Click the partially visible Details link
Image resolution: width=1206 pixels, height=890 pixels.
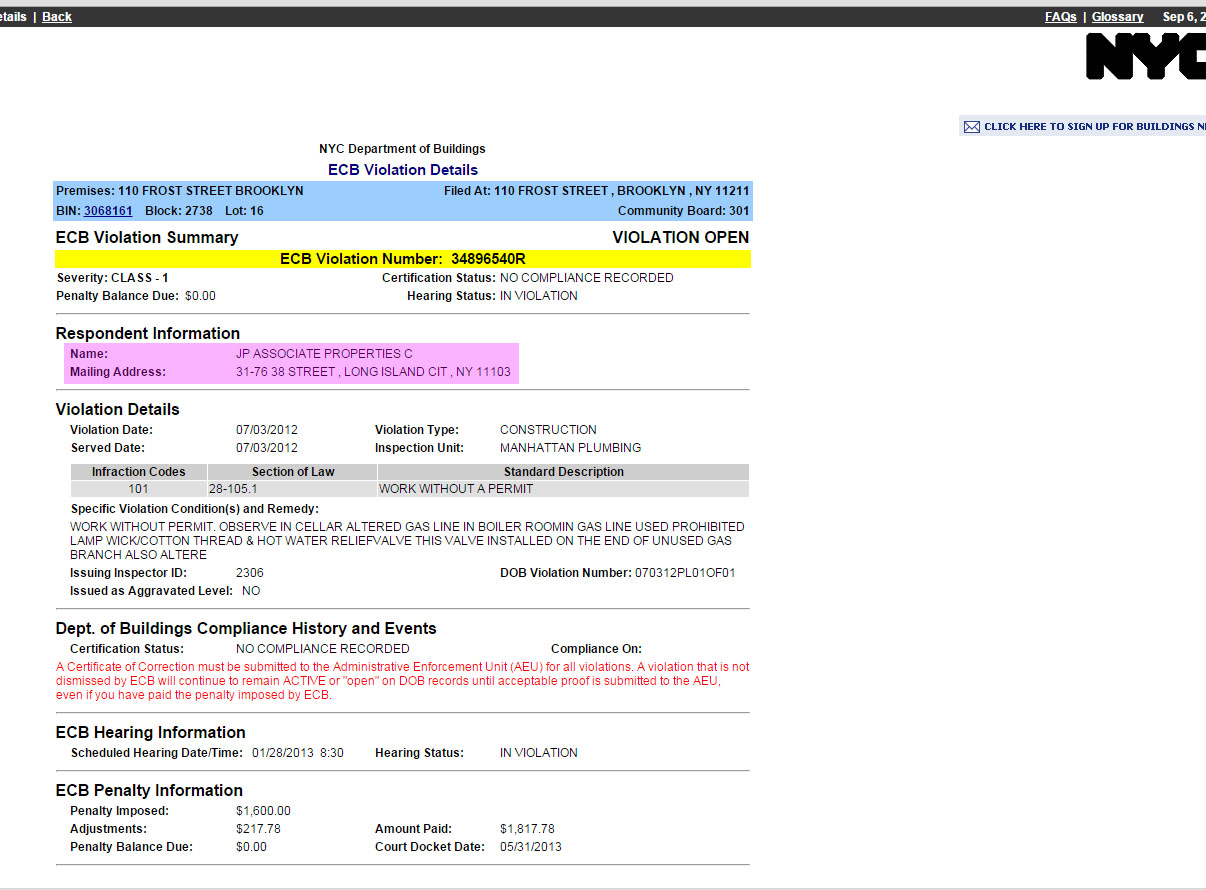(13, 17)
